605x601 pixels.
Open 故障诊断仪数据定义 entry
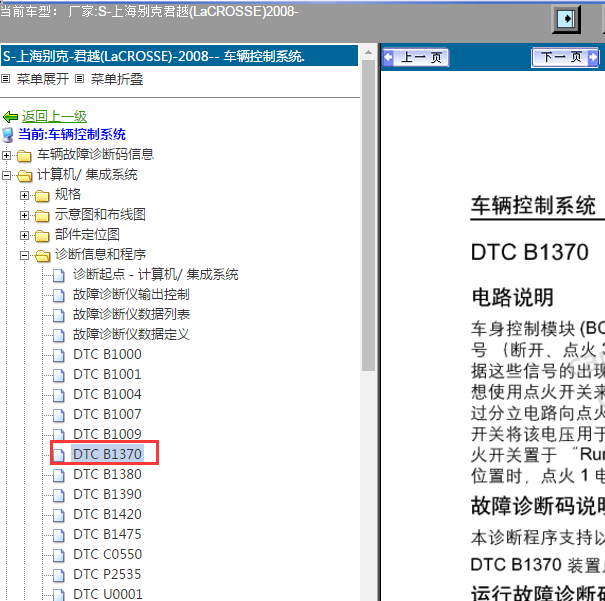coord(131,334)
